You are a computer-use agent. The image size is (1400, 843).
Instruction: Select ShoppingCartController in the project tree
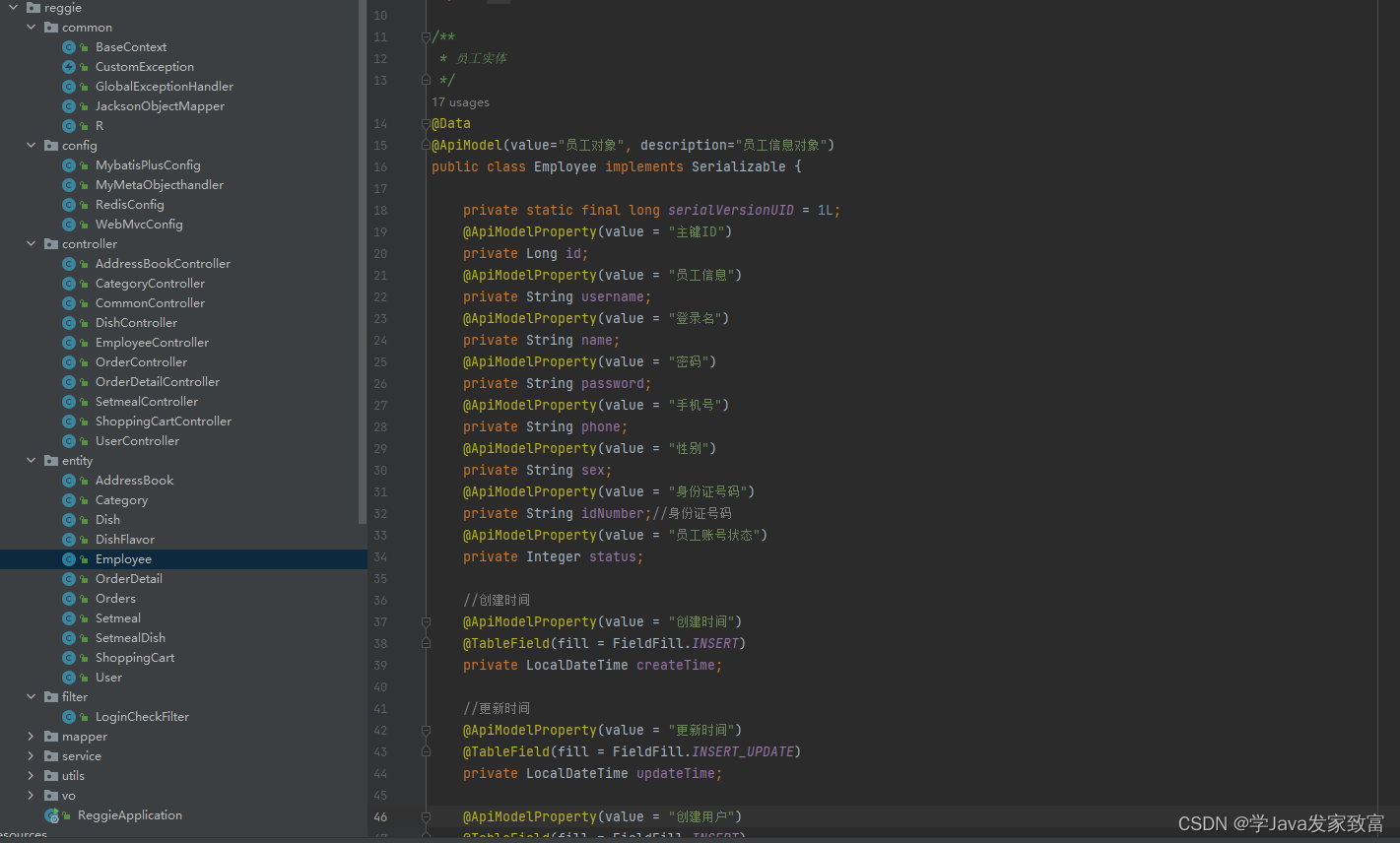(164, 421)
